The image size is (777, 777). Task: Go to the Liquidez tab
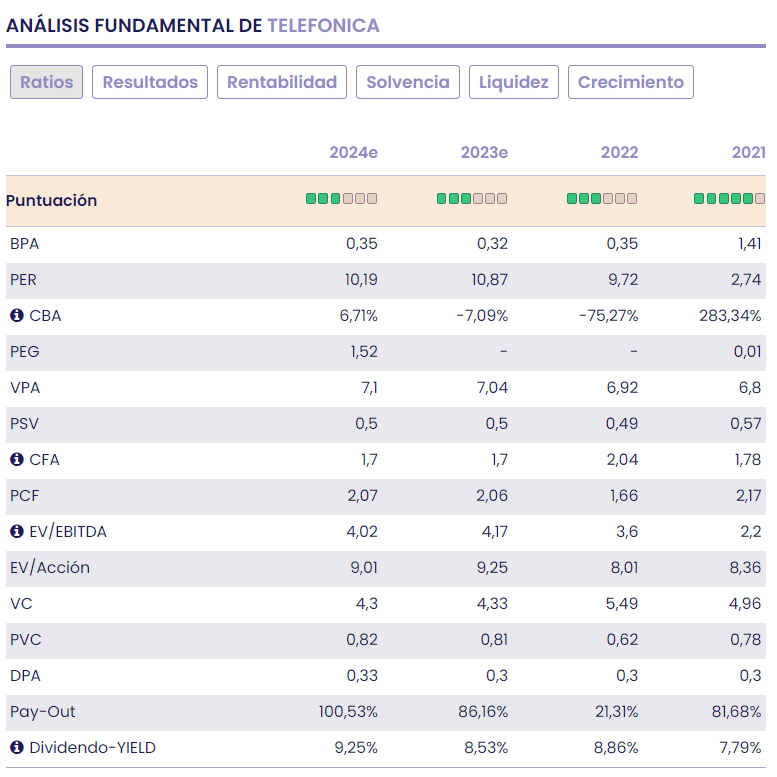(513, 82)
